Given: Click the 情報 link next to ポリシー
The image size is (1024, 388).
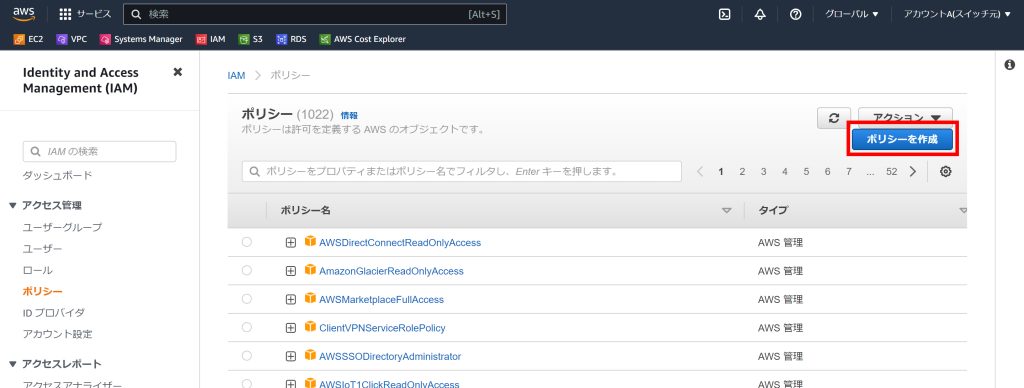Looking at the screenshot, I should [349, 115].
